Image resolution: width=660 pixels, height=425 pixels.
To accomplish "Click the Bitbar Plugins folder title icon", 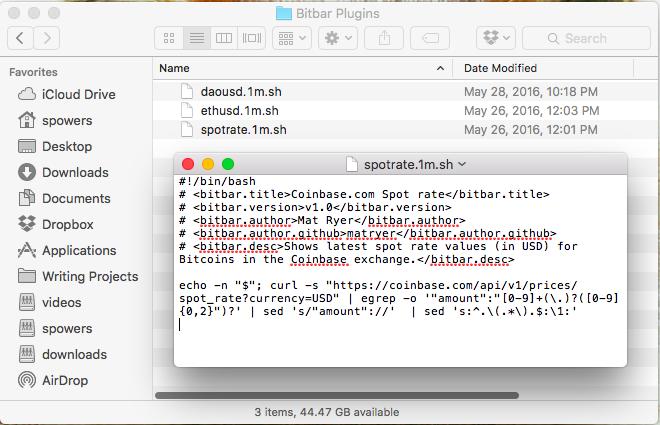I will pos(284,13).
